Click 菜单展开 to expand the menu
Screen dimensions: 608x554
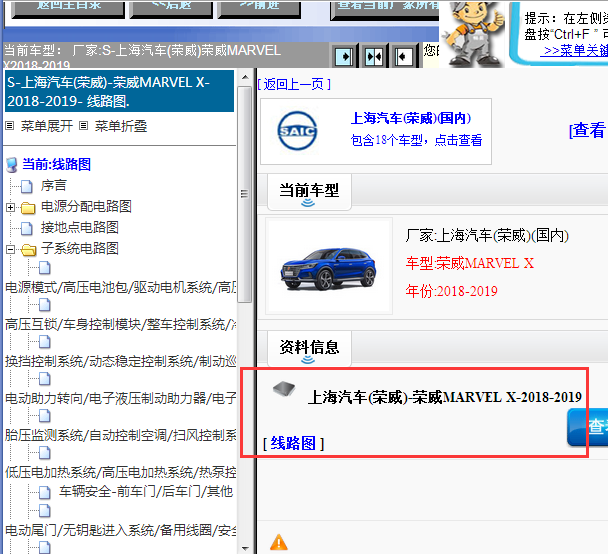pyautogui.click(x=47, y=126)
